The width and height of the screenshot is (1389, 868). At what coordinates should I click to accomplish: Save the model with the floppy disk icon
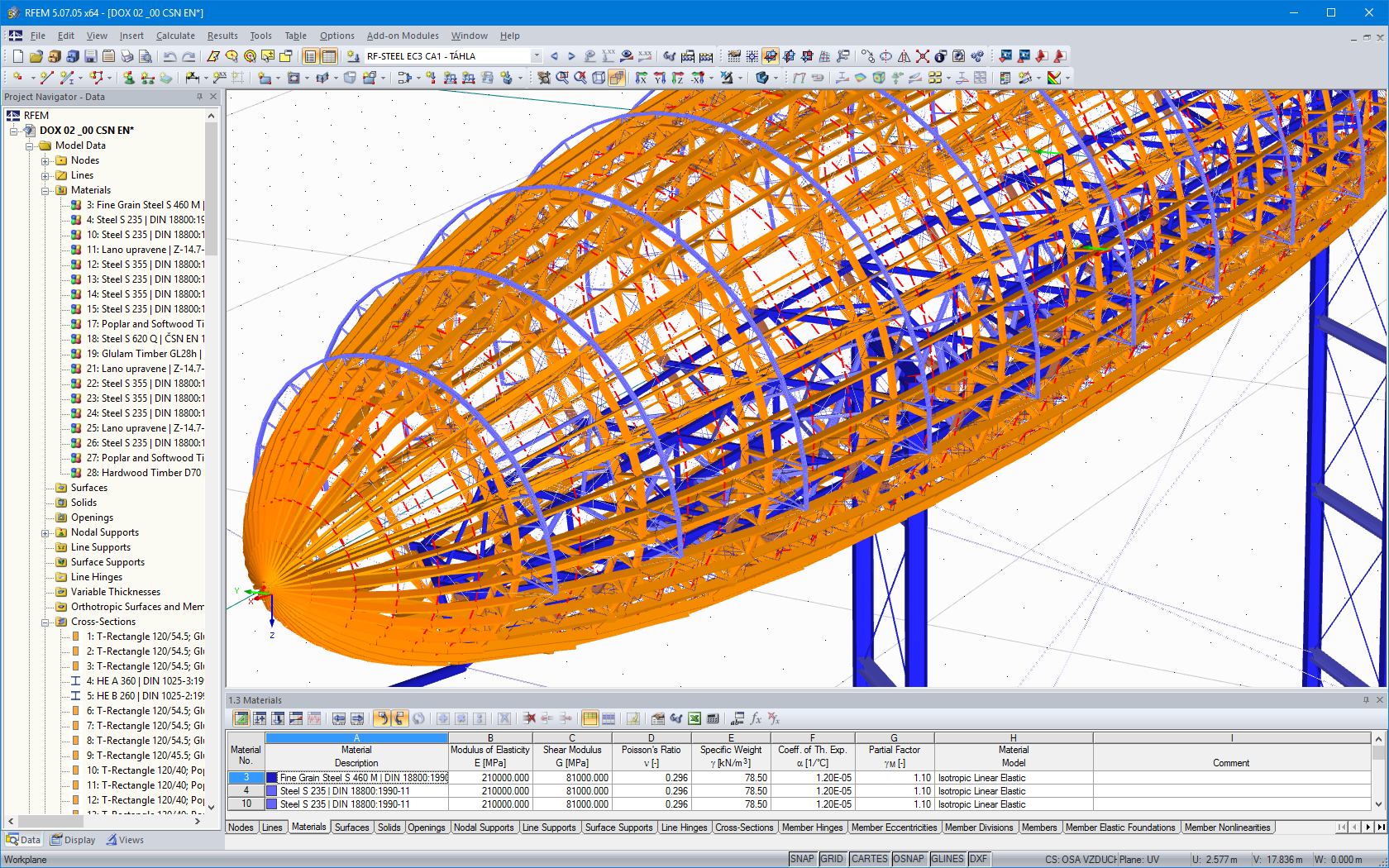[91, 56]
